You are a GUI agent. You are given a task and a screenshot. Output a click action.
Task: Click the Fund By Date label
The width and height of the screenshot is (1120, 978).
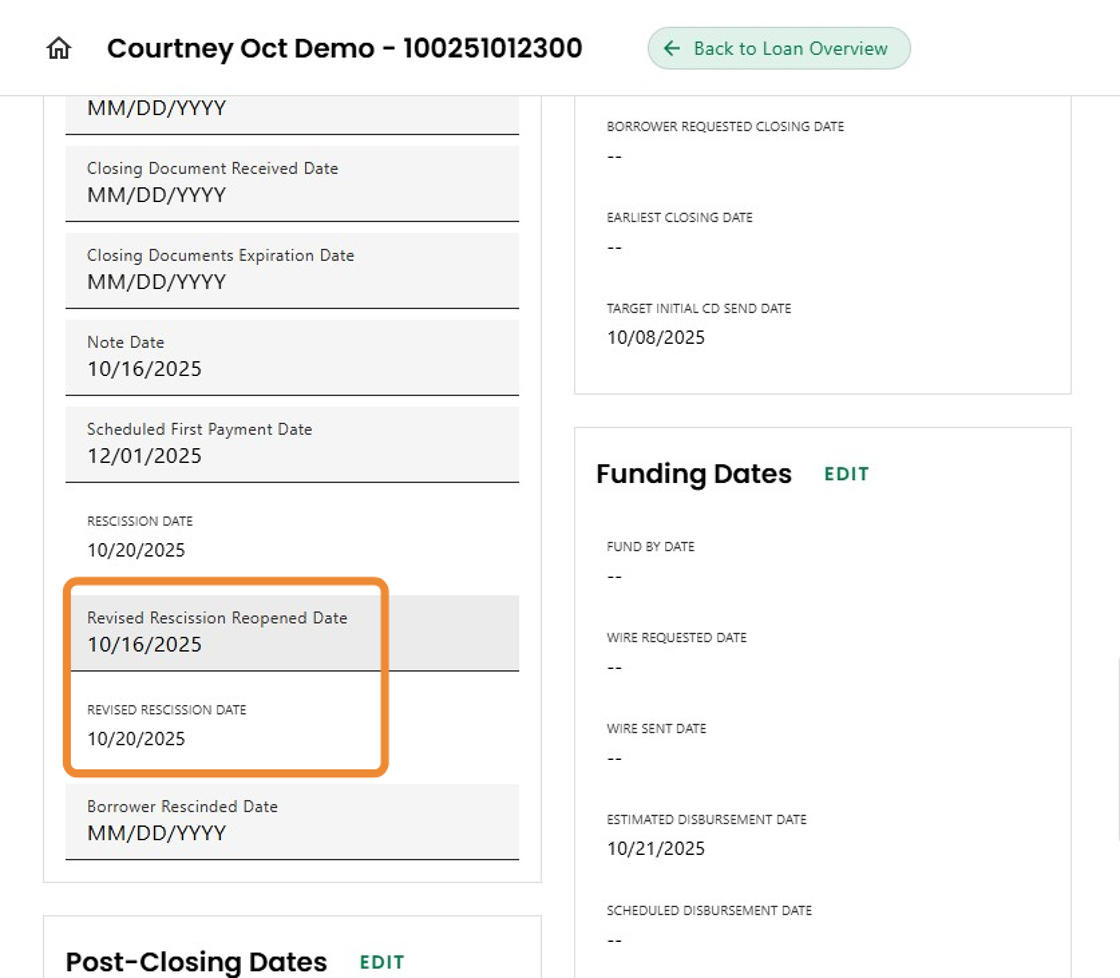[651, 547]
